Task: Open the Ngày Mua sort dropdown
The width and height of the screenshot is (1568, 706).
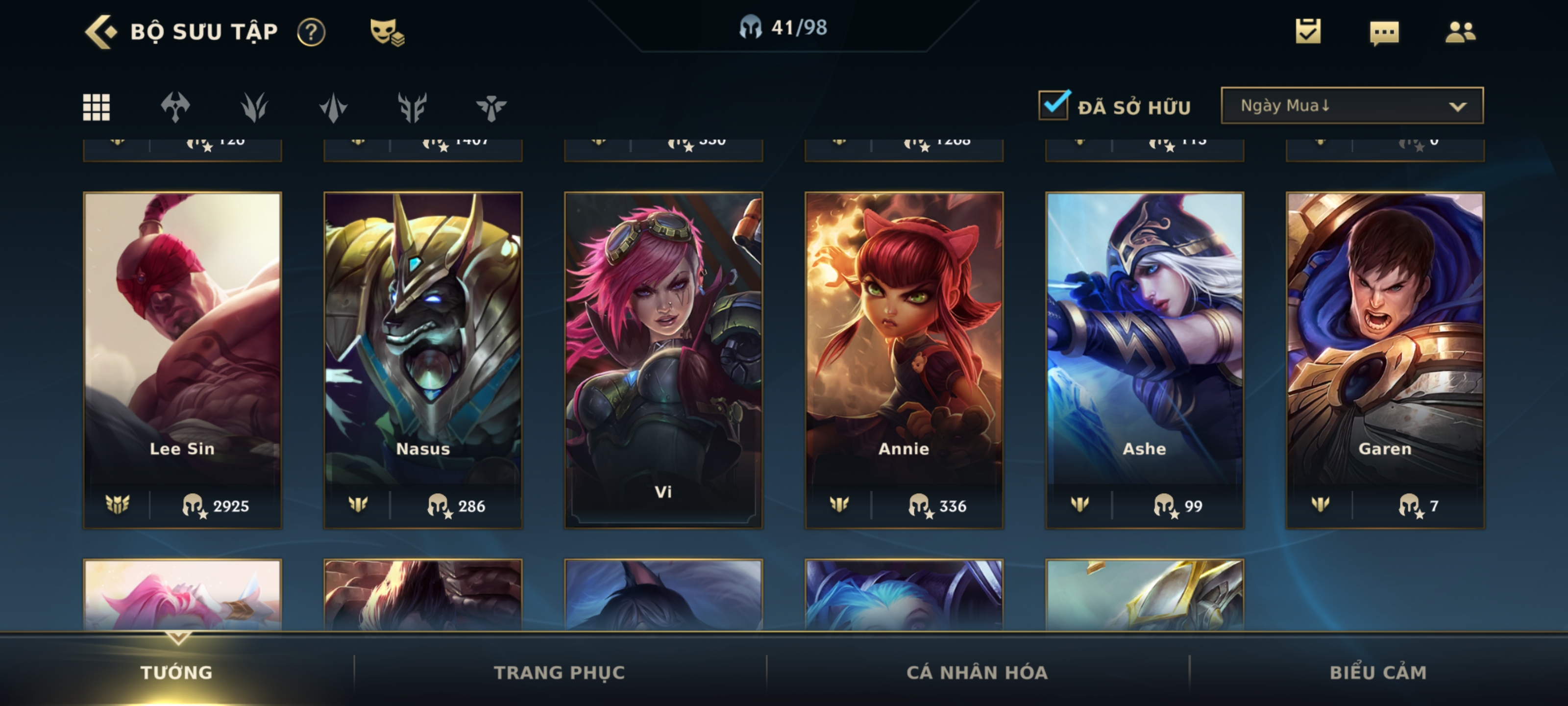Action: click(1352, 105)
